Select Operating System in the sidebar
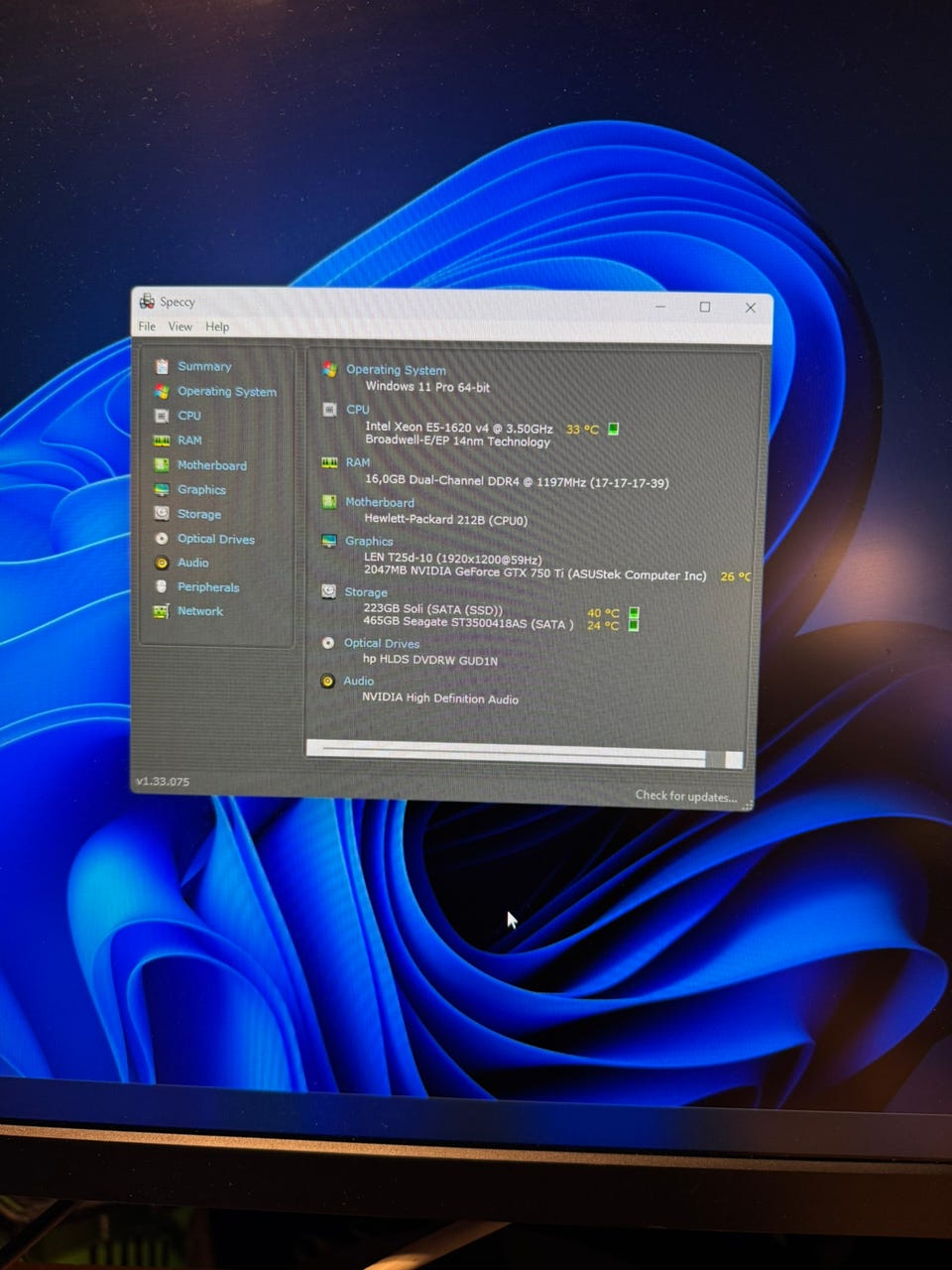952x1270 pixels. [227, 391]
